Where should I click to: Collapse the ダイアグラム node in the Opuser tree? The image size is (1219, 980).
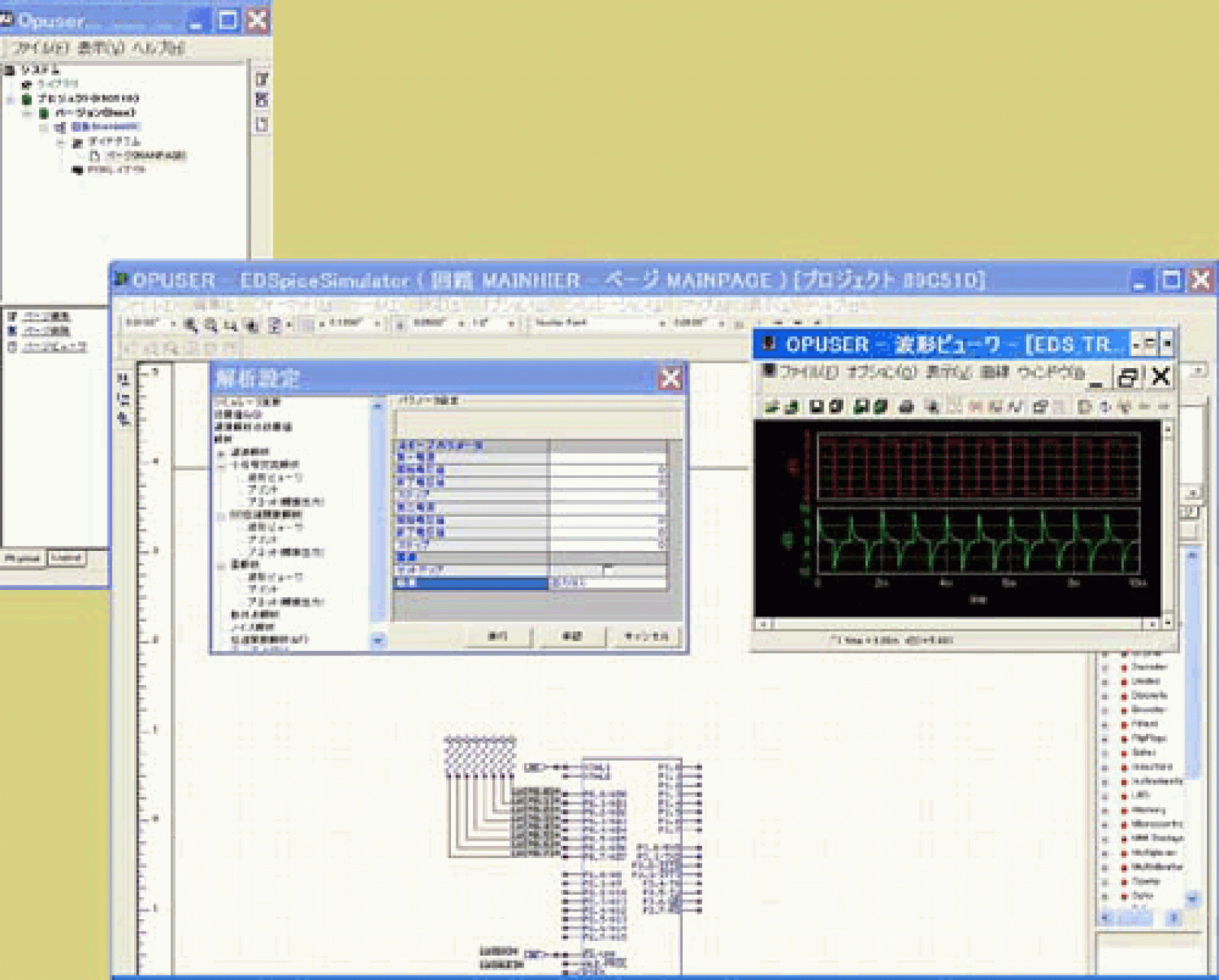tap(61, 142)
